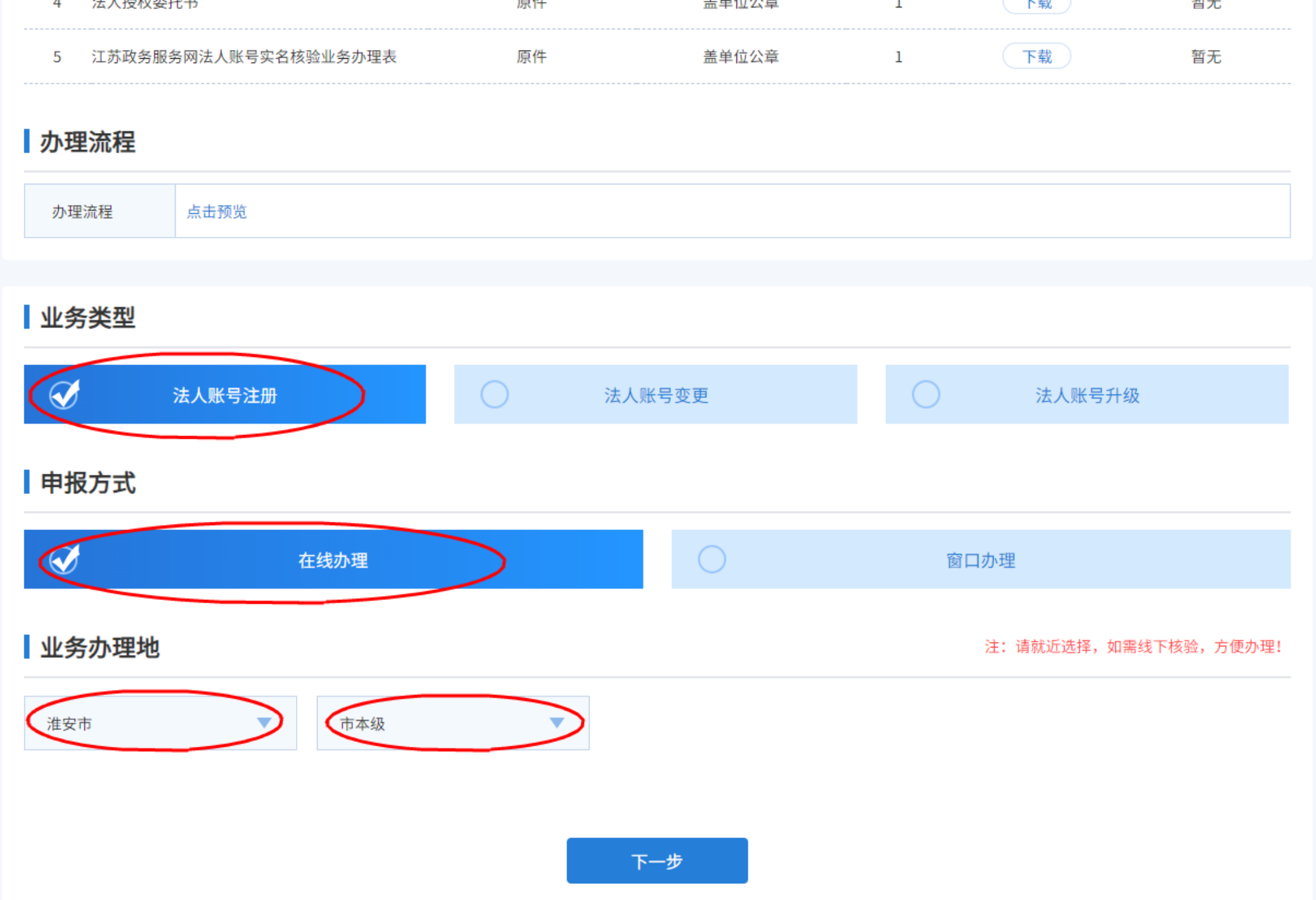This screenshot has width=1316, height=900.
Task: Click the 申报方式 section heading
Action: (88, 482)
